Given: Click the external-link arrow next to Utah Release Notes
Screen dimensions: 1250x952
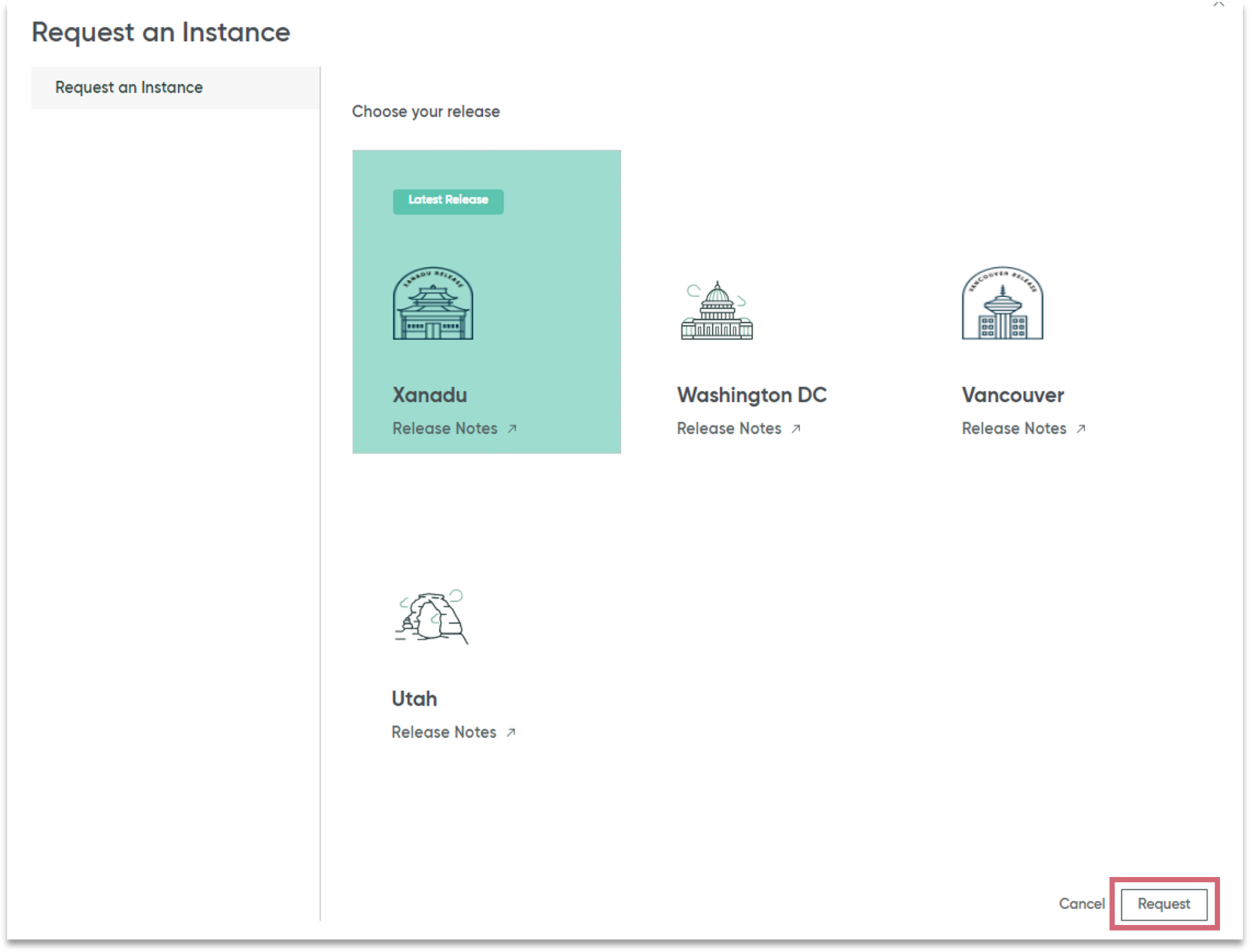Looking at the screenshot, I should pyautogui.click(x=510, y=732).
